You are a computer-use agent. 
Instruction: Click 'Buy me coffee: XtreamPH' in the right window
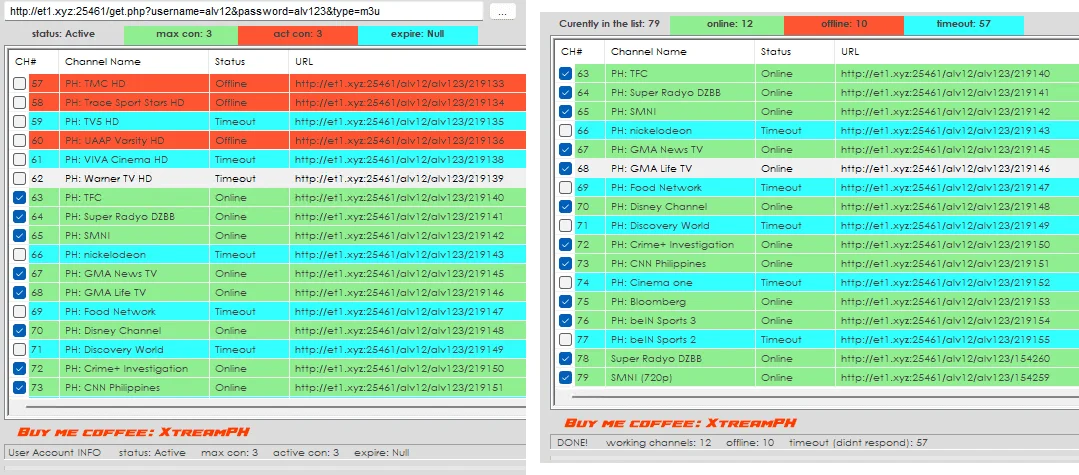click(x=680, y=423)
